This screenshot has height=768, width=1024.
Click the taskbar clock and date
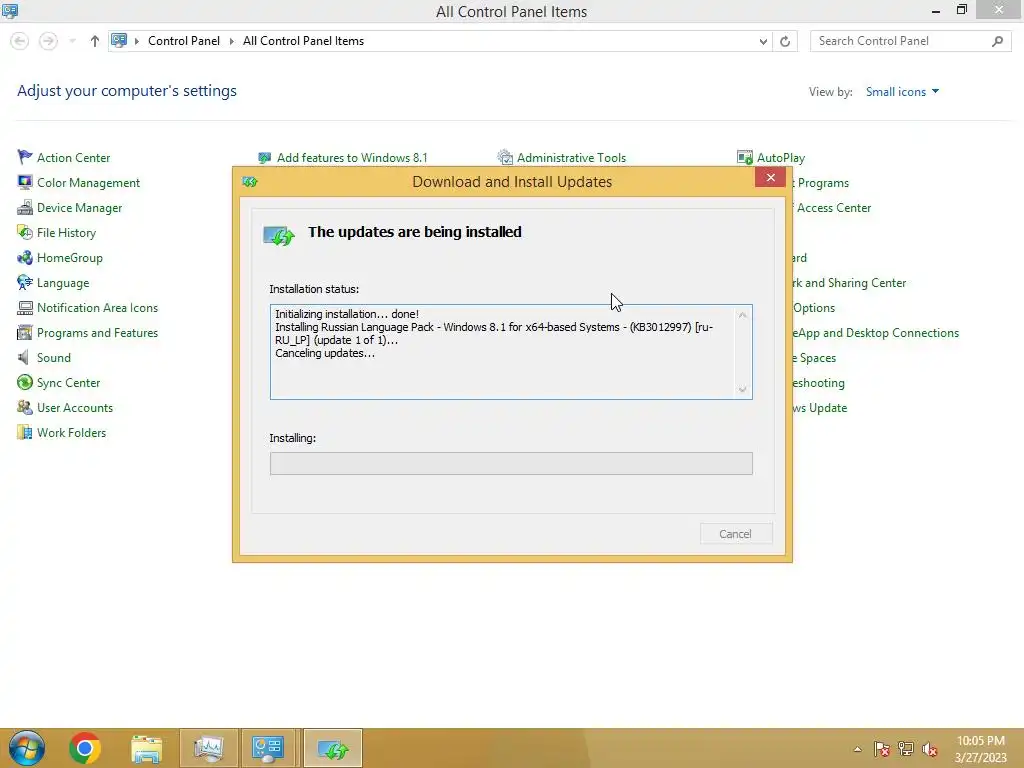click(980, 749)
